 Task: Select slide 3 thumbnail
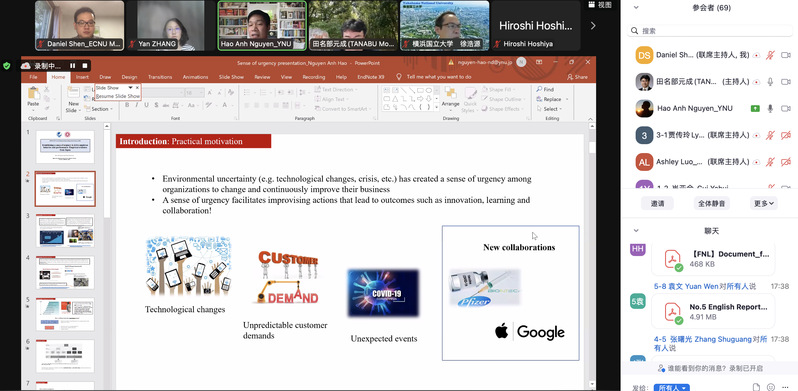click(65, 231)
